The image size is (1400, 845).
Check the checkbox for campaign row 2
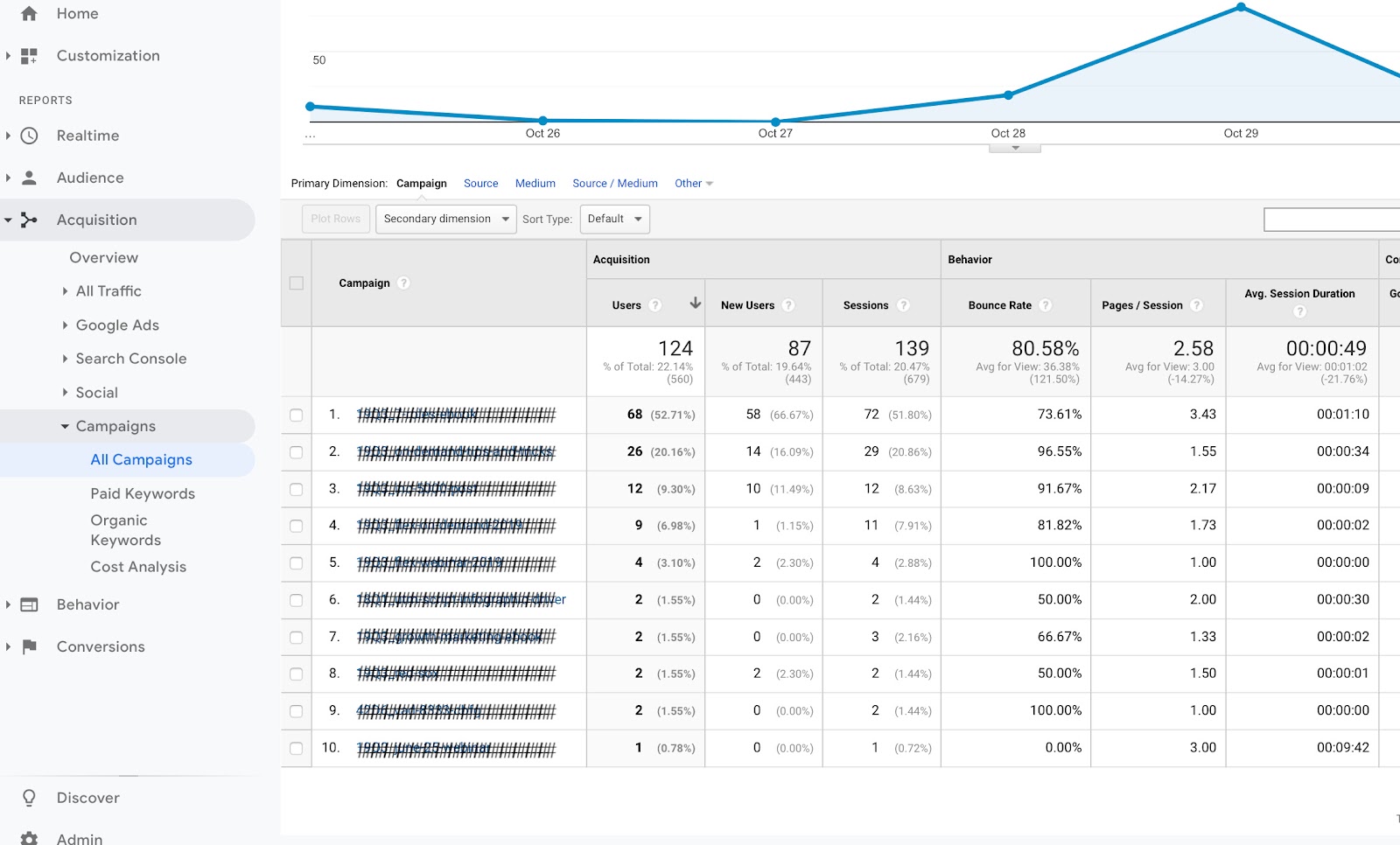(x=297, y=452)
